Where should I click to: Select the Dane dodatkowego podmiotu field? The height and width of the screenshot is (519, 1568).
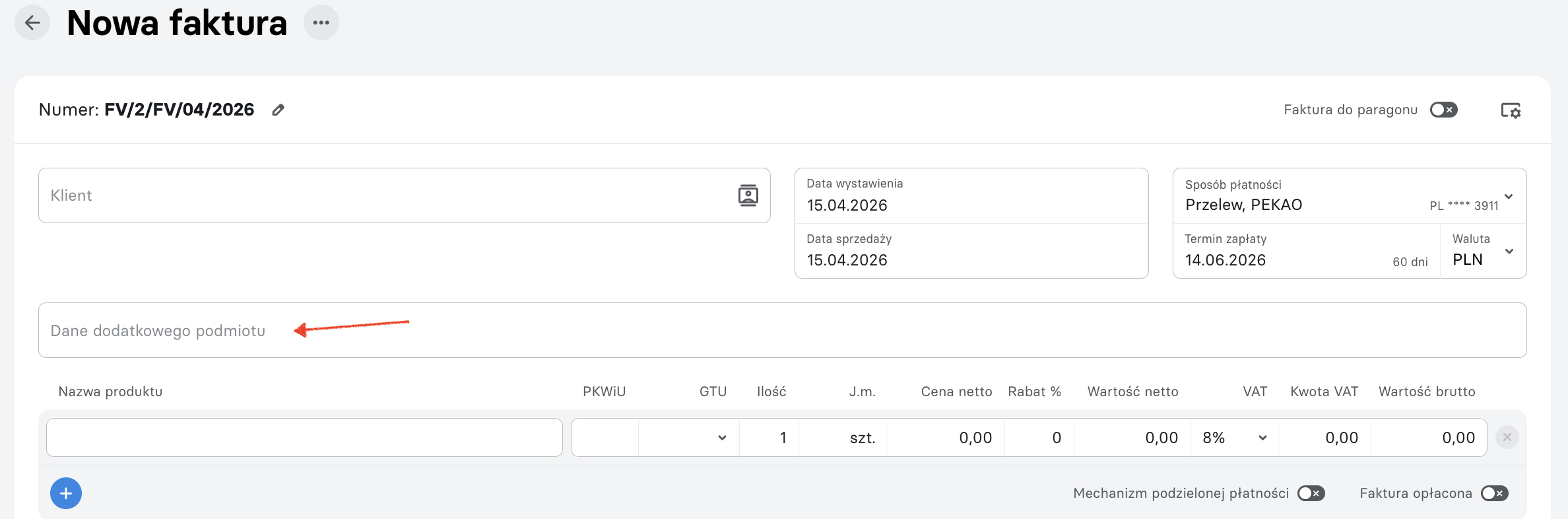[783, 330]
